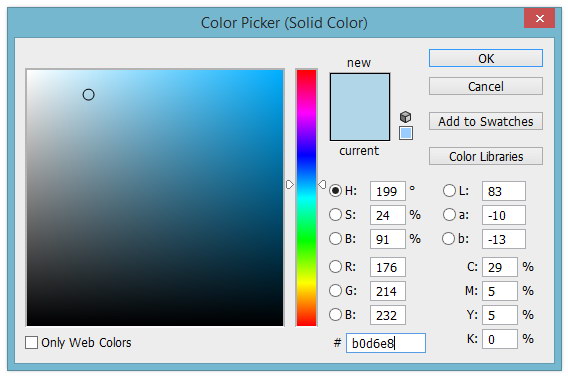Click the hex color input field

(386, 343)
